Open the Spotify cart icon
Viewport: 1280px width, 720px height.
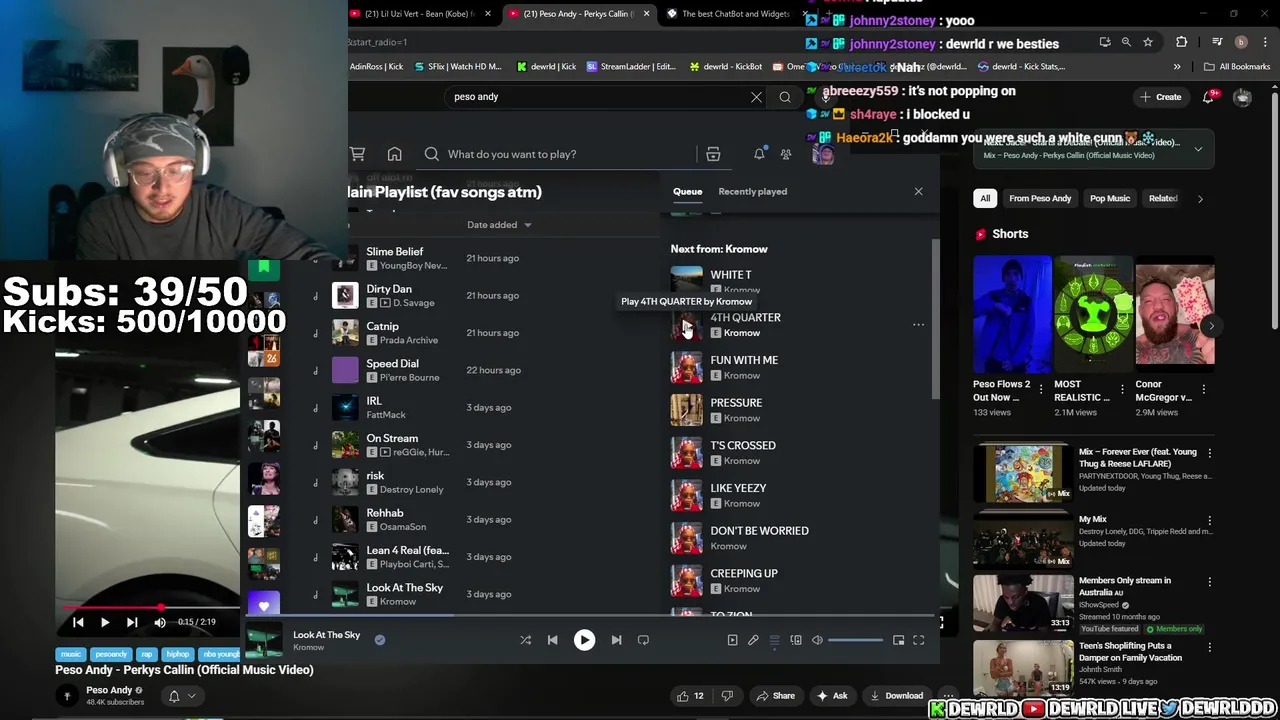tap(357, 154)
